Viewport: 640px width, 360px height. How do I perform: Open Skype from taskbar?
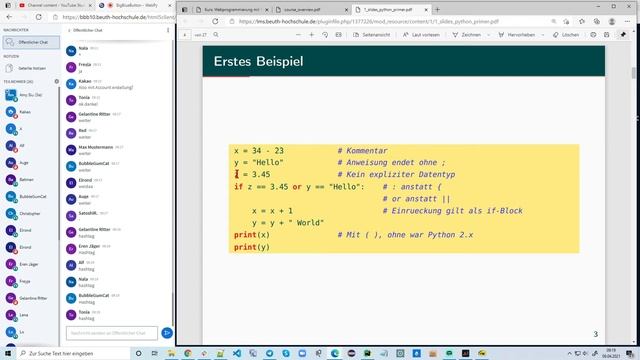pos(286,353)
